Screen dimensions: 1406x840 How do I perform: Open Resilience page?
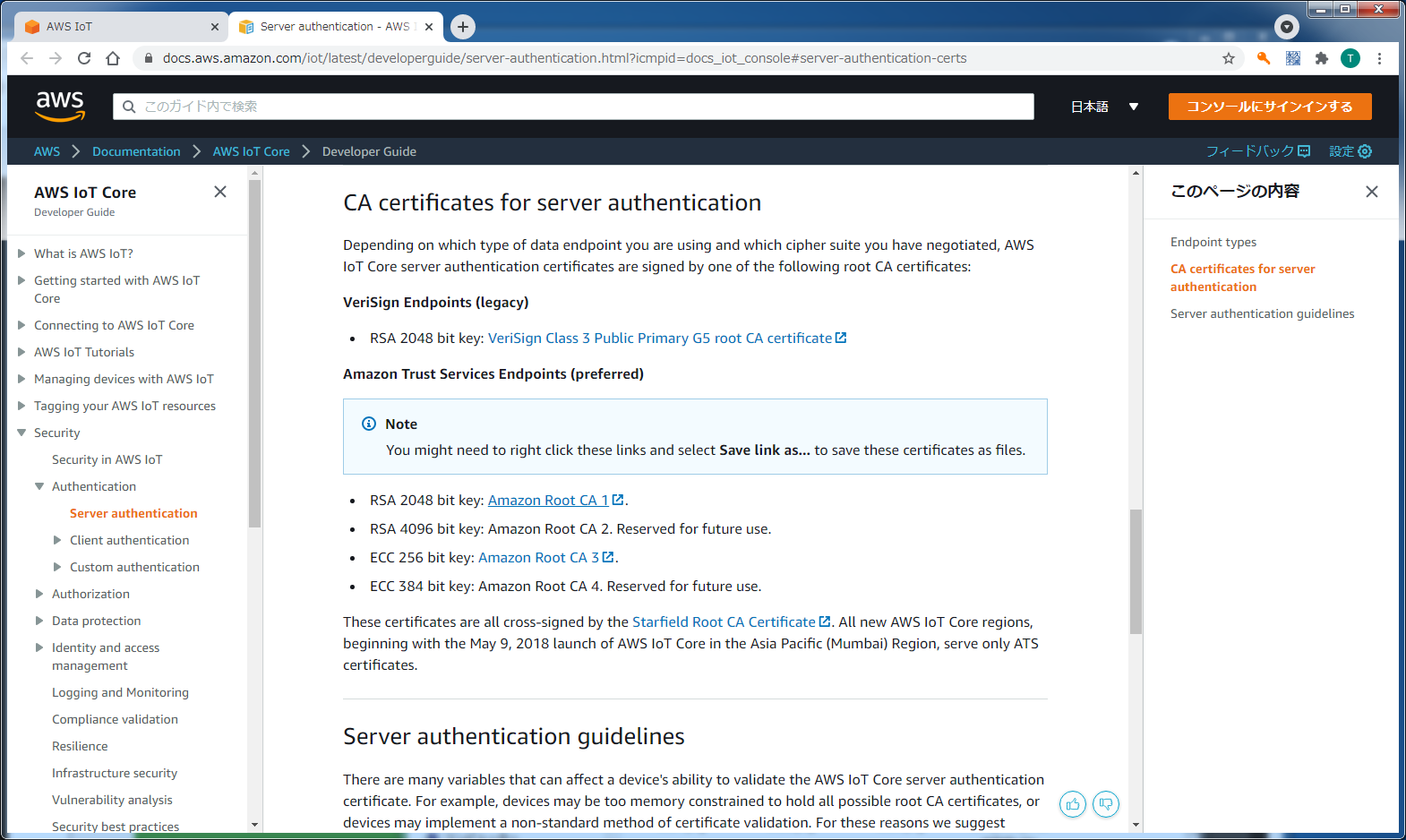coord(80,746)
